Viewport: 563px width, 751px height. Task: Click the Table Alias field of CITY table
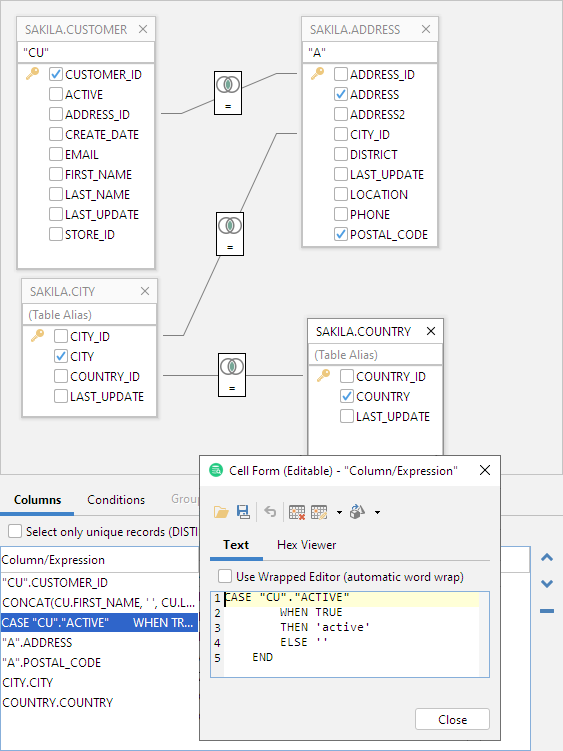coord(90,315)
